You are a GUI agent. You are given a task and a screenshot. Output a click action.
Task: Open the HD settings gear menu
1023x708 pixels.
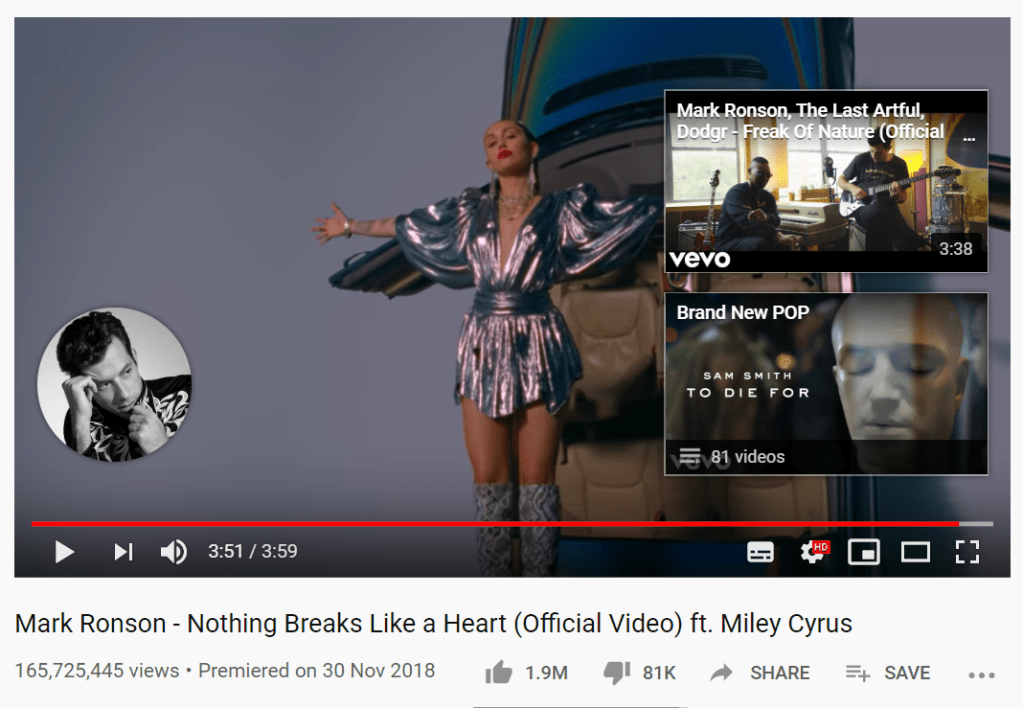tap(814, 552)
